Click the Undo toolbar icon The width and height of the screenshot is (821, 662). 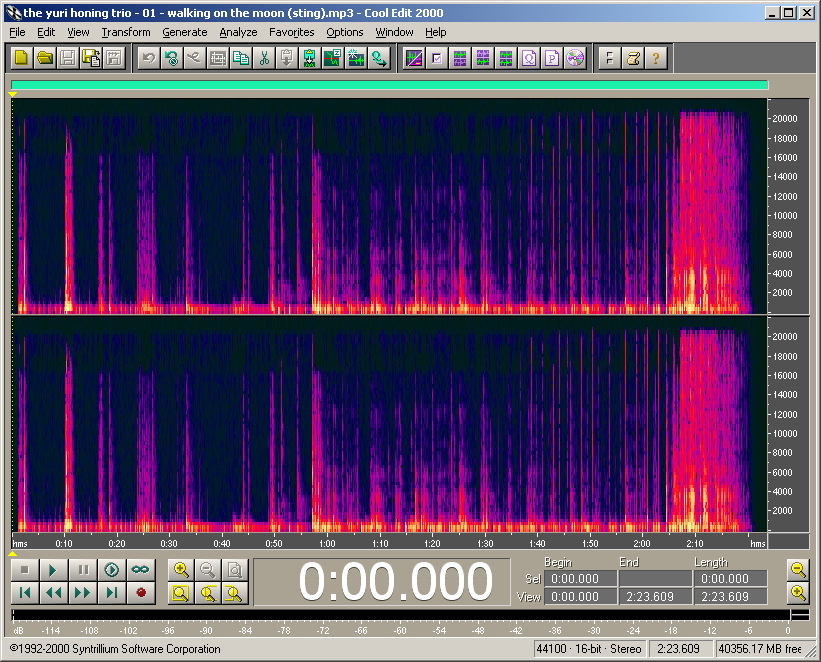click(x=148, y=58)
